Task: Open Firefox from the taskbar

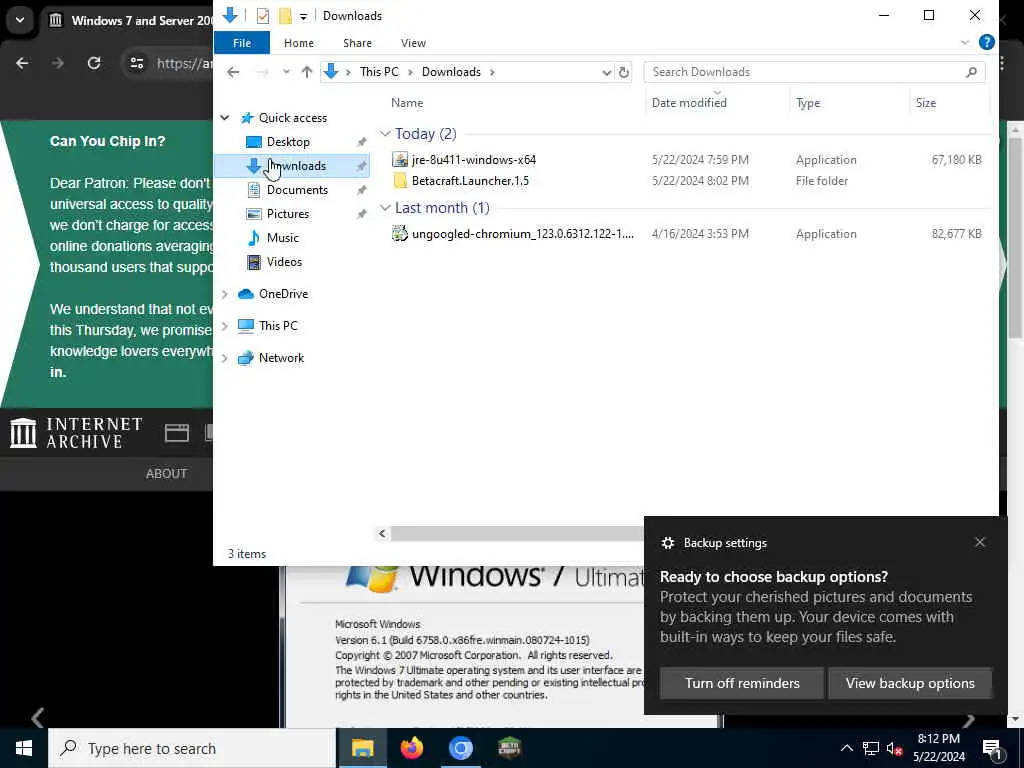Action: (x=411, y=748)
